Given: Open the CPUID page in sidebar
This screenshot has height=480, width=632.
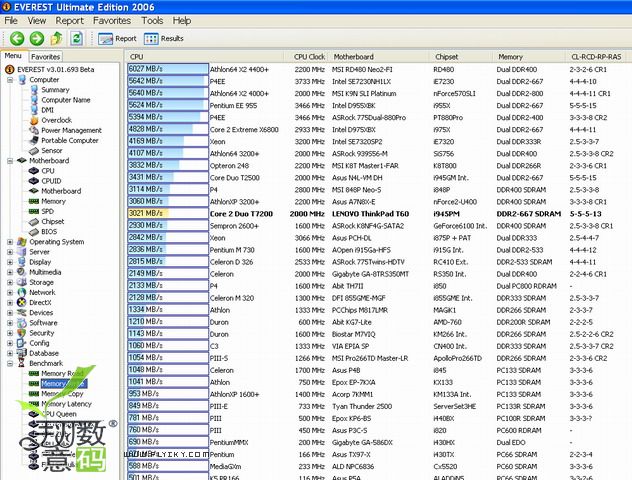Looking at the screenshot, I should (x=53, y=181).
